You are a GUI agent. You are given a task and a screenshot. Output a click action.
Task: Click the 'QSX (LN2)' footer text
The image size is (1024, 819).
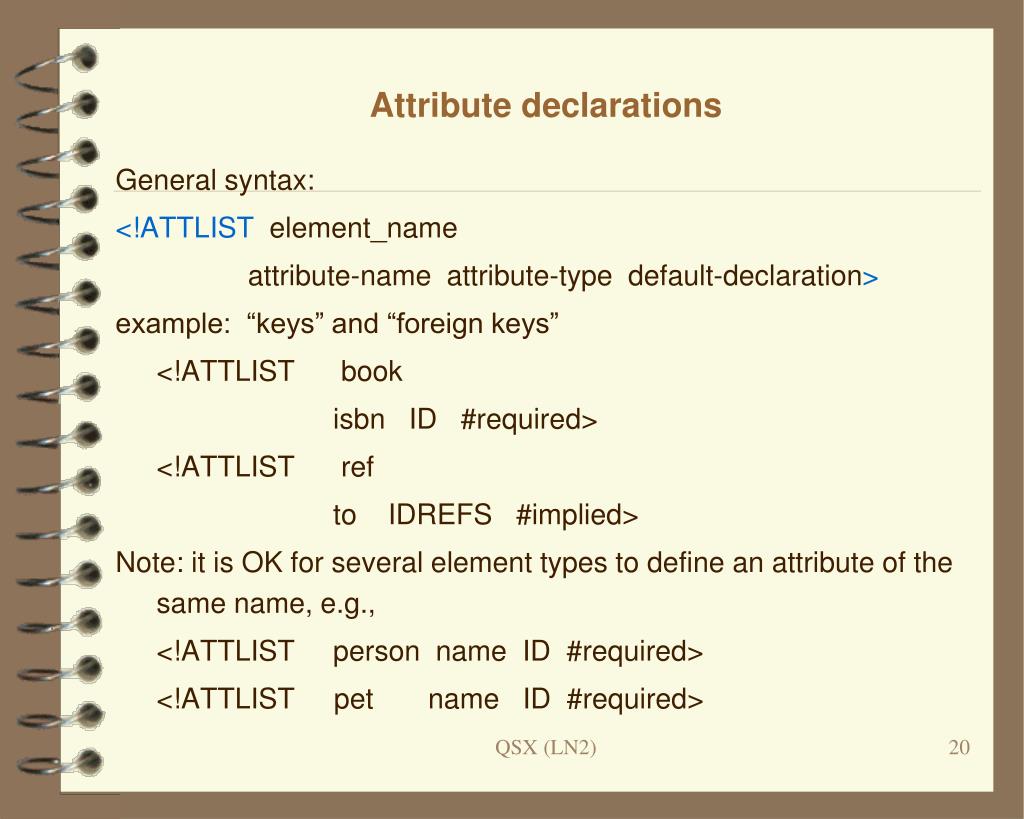[545, 747]
